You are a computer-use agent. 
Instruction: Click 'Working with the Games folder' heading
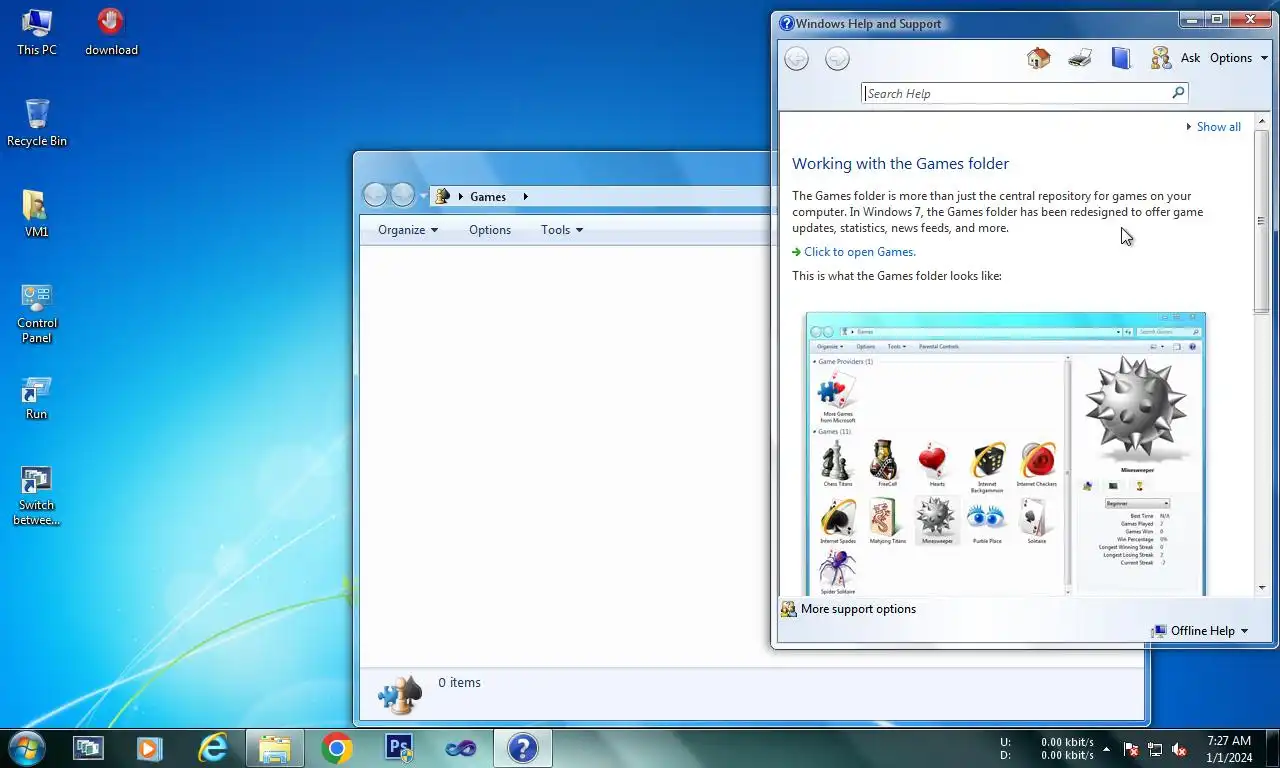[x=900, y=164]
